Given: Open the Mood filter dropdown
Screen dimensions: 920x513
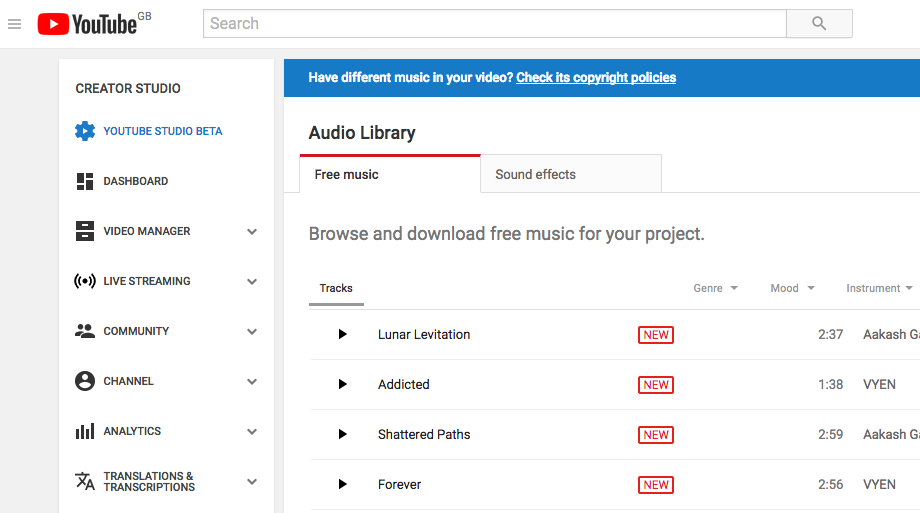Looking at the screenshot, I should click(x=792, y=288).
